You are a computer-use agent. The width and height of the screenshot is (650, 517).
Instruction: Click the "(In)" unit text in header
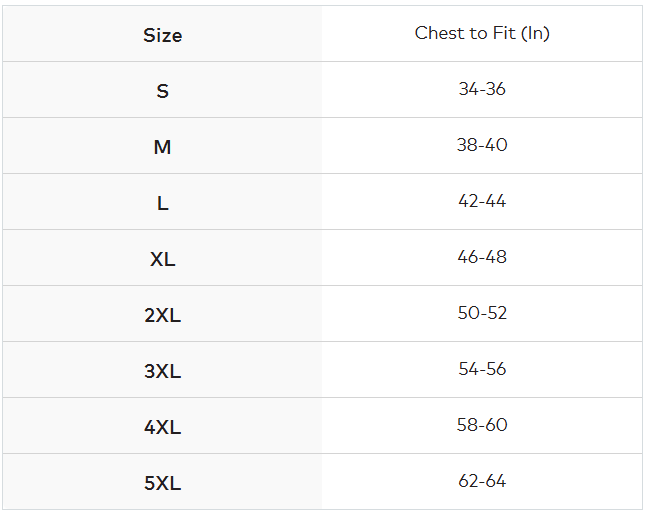pyautogui.click(x=537, y=33)
